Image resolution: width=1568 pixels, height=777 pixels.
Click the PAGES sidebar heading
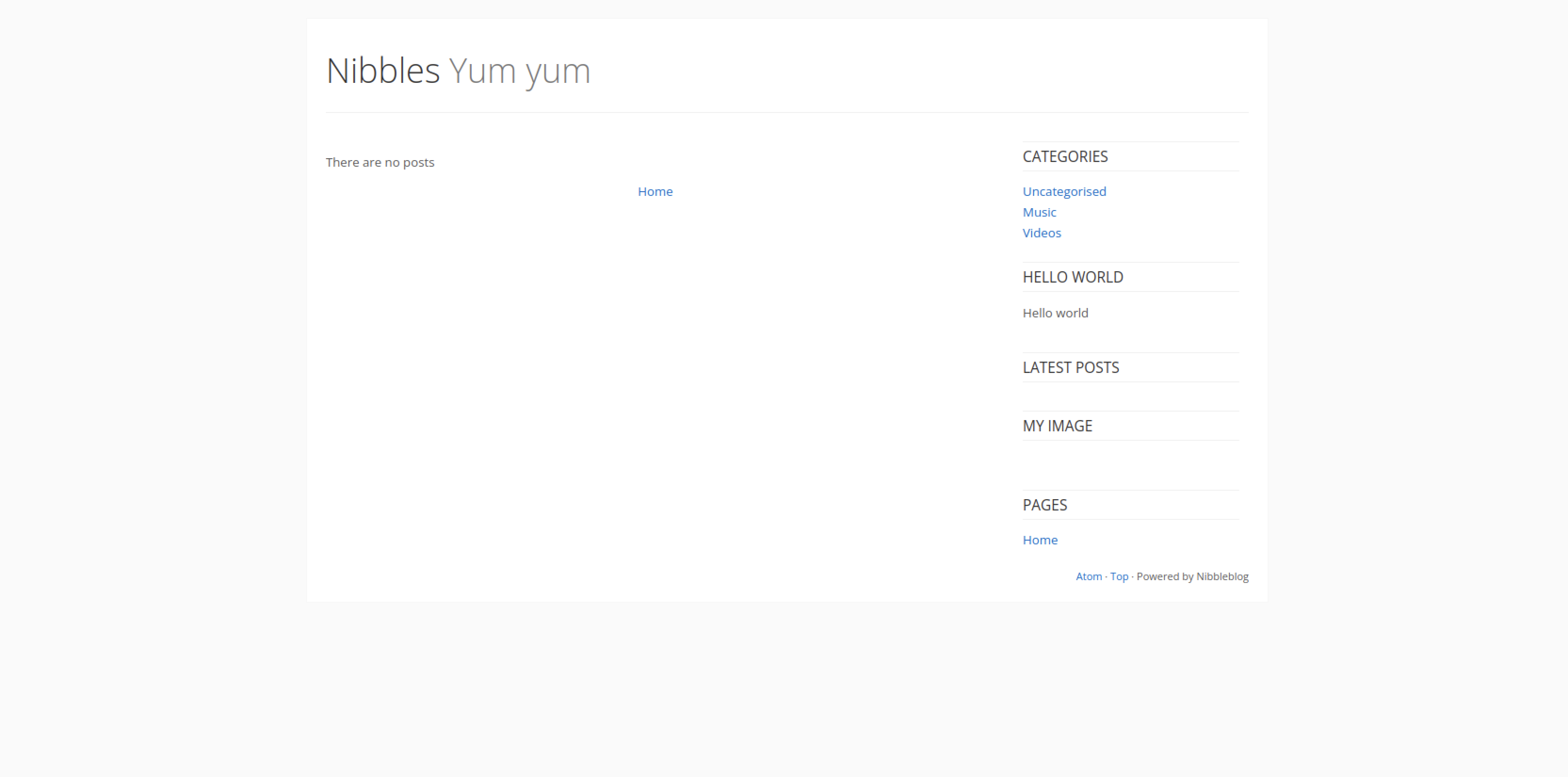point(1044,505)
